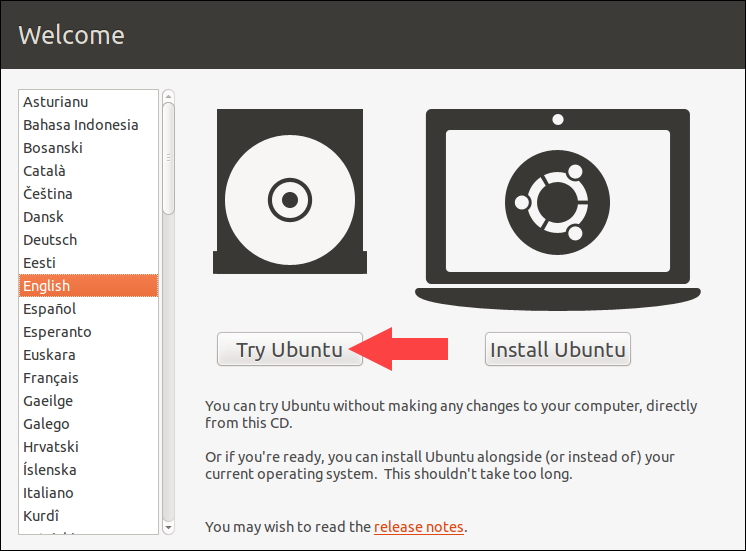Select Català language
This screenshot has height=551, width=746.
(88, 171)
